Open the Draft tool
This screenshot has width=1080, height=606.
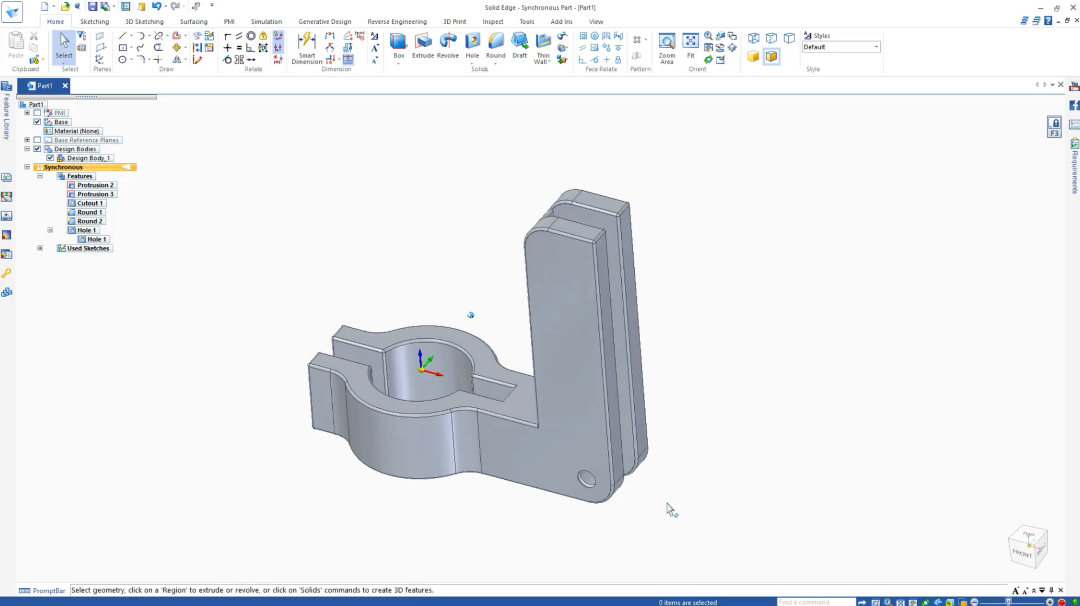pyautogui.click(x=519, y=45)
